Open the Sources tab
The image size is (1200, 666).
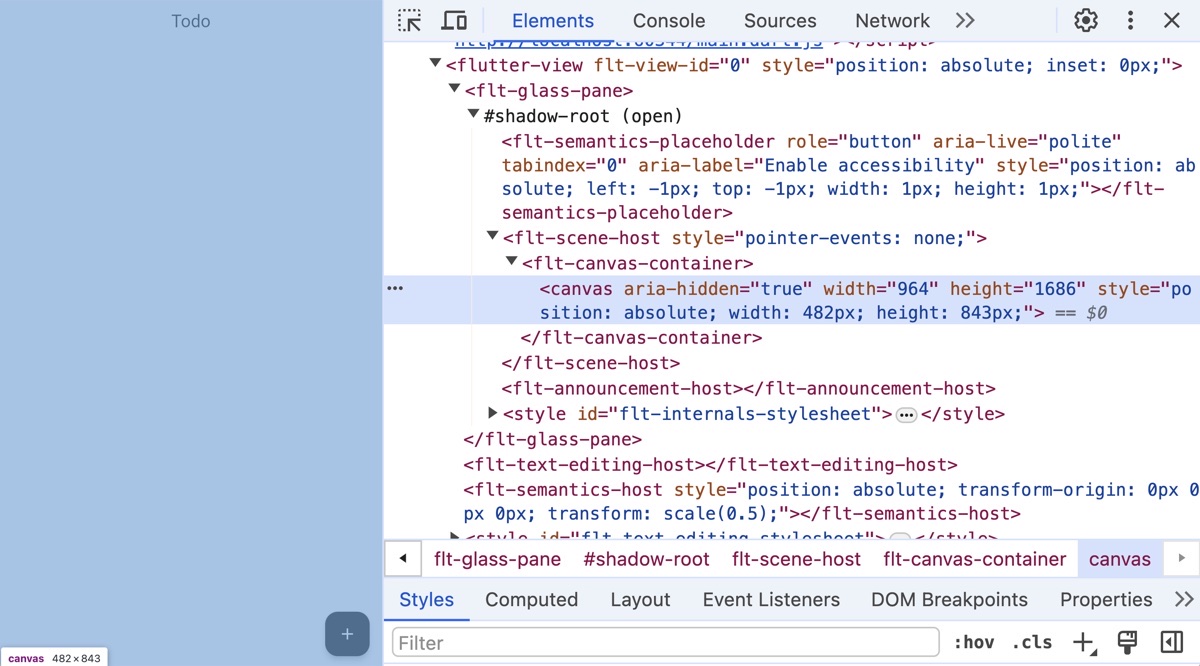tap(780, 20)
